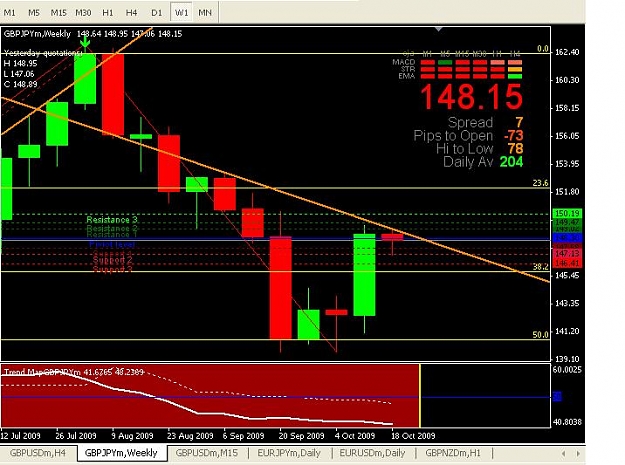Click the Yesterday quotations label
This screenshot has height=465, width=625.
coord(43,53)
